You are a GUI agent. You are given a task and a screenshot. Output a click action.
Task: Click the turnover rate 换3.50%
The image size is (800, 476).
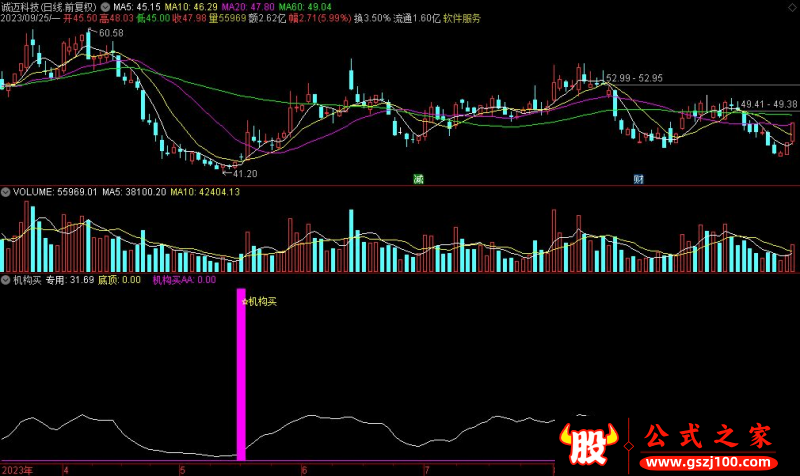click(x=372, y=18)
